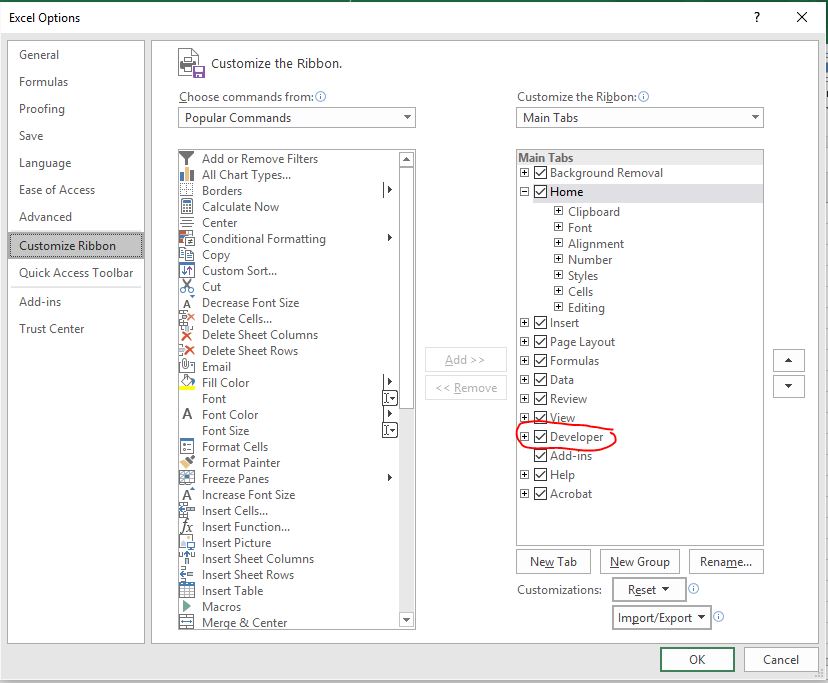Open the Trust Center settings page
This screenshot has width=828, height=683.
pos(52,328)
